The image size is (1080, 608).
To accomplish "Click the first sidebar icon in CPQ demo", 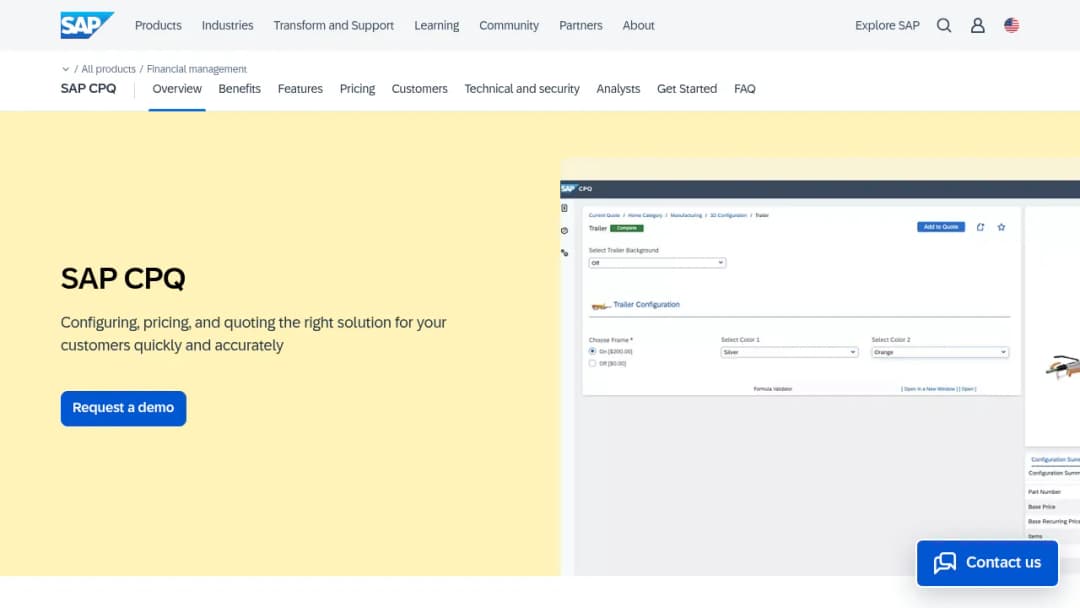I will [x=565, y=208].
